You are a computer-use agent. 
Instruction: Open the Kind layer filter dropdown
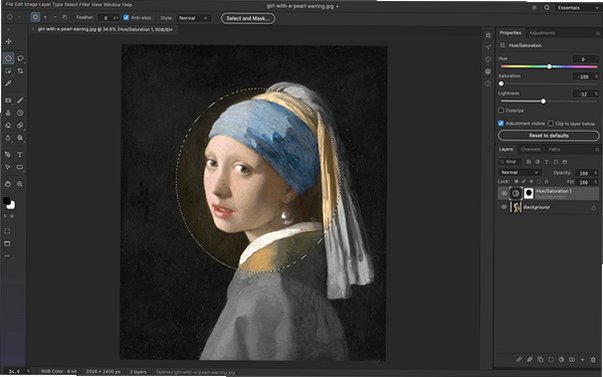click(510, 162)
